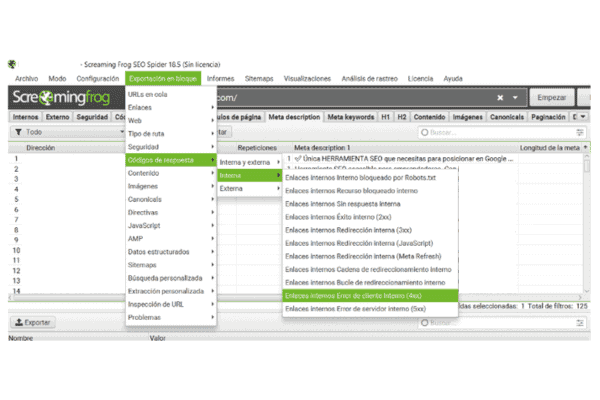This screenshot has width=600, height=400.
Task: Switch to the Meta keywords tab
Action: pos(351,117)
